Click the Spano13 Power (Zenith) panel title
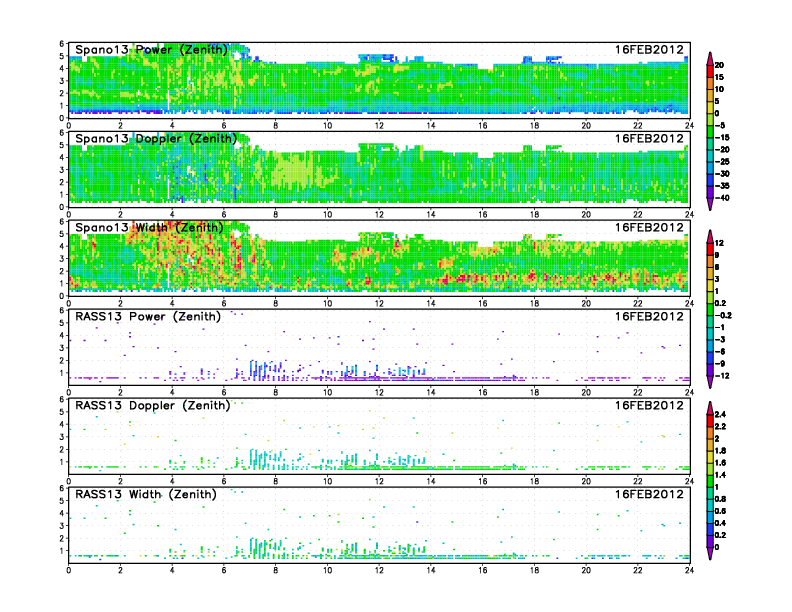Screen dimensions: 792x612 tap(151, 49)
